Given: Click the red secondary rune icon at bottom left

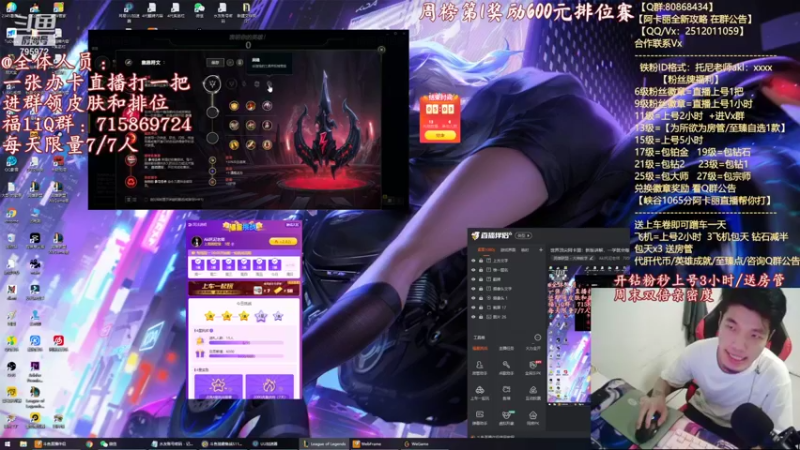Looking at the screenshot, I should [131, 181].
